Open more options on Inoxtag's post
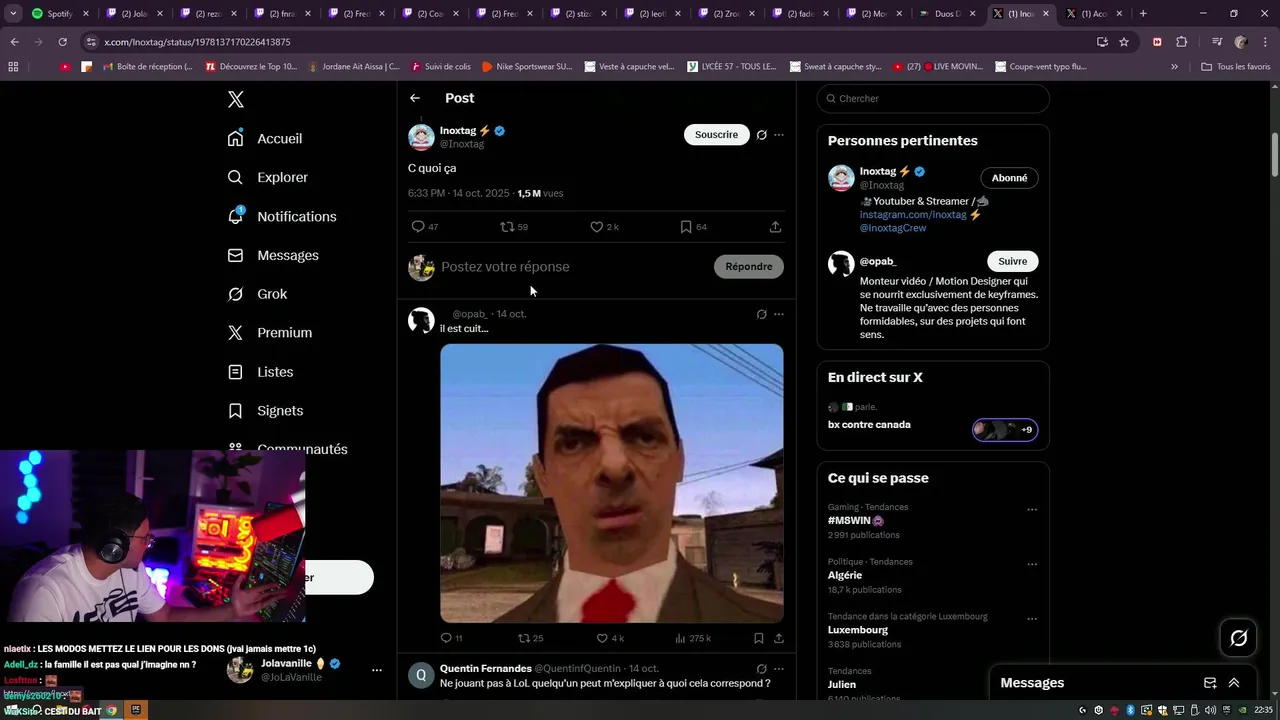This screenshot has height=720, width=1280. point(779,135)
